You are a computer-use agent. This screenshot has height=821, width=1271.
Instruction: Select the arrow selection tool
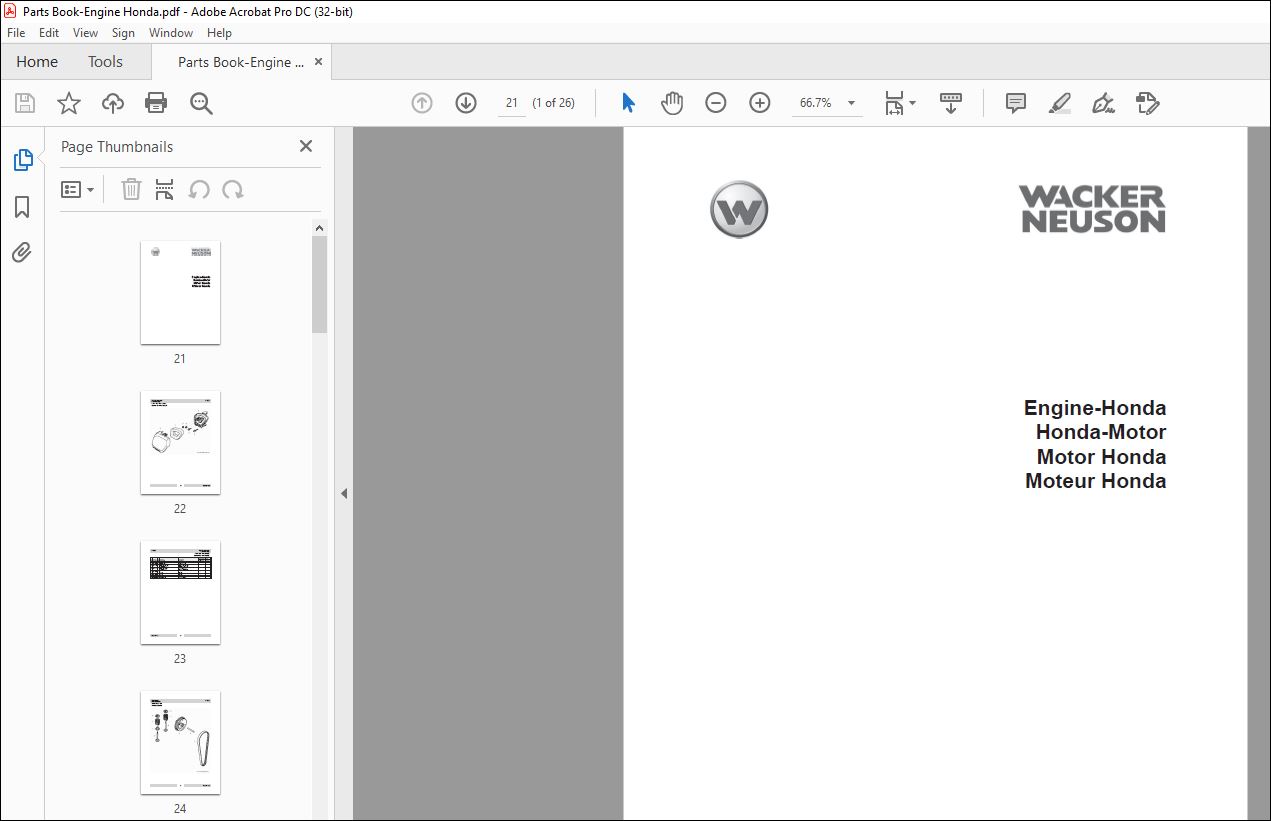pos(628,103)
